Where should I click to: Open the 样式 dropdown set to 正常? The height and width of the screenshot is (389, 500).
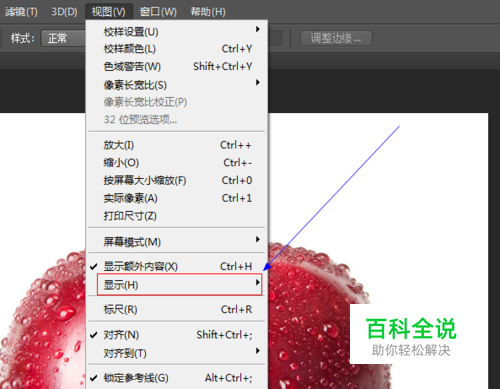(x=63, y=38)
